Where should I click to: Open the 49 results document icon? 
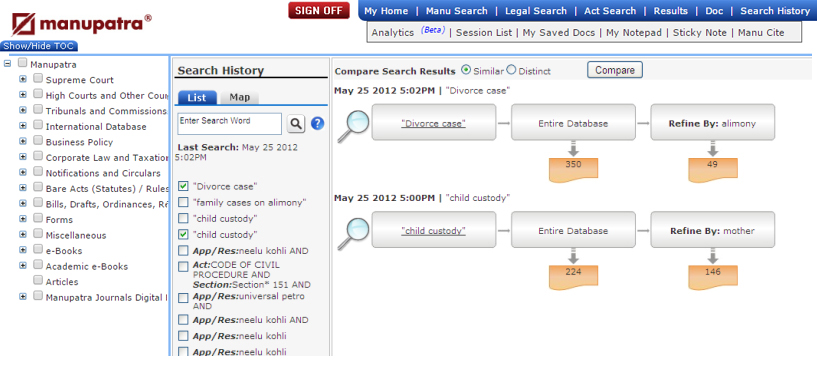[713, 169]
